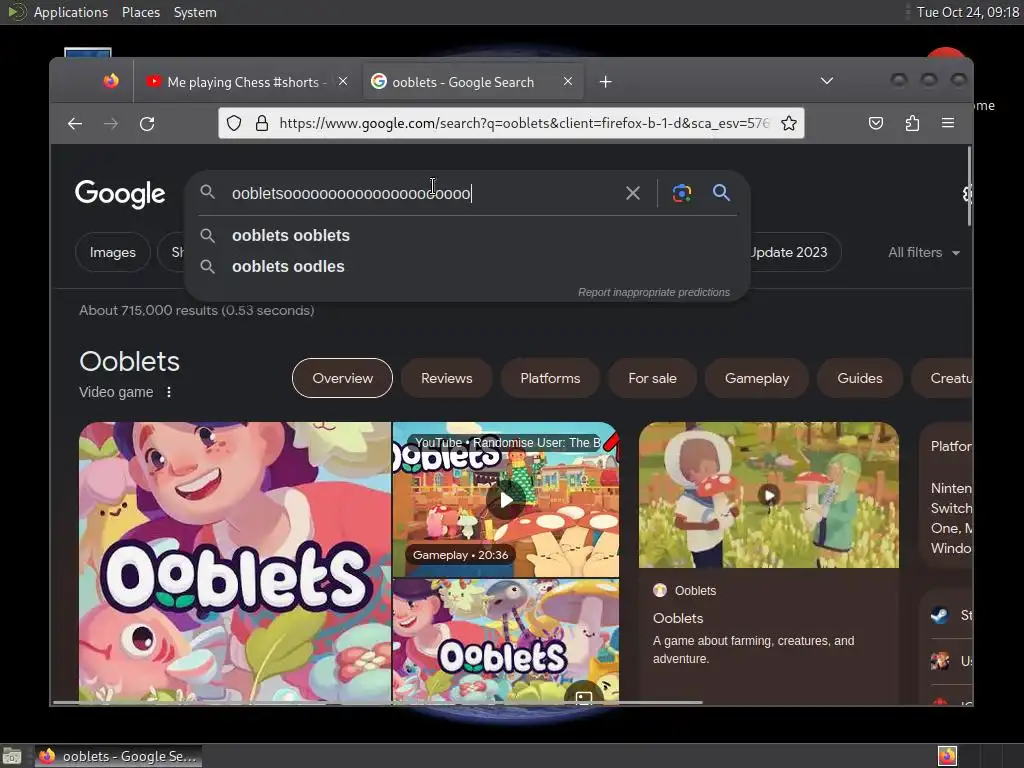Open the Firefox View pinned tab icon
Viewport: 1024px width, 768px height.
(x=110, y=81)
